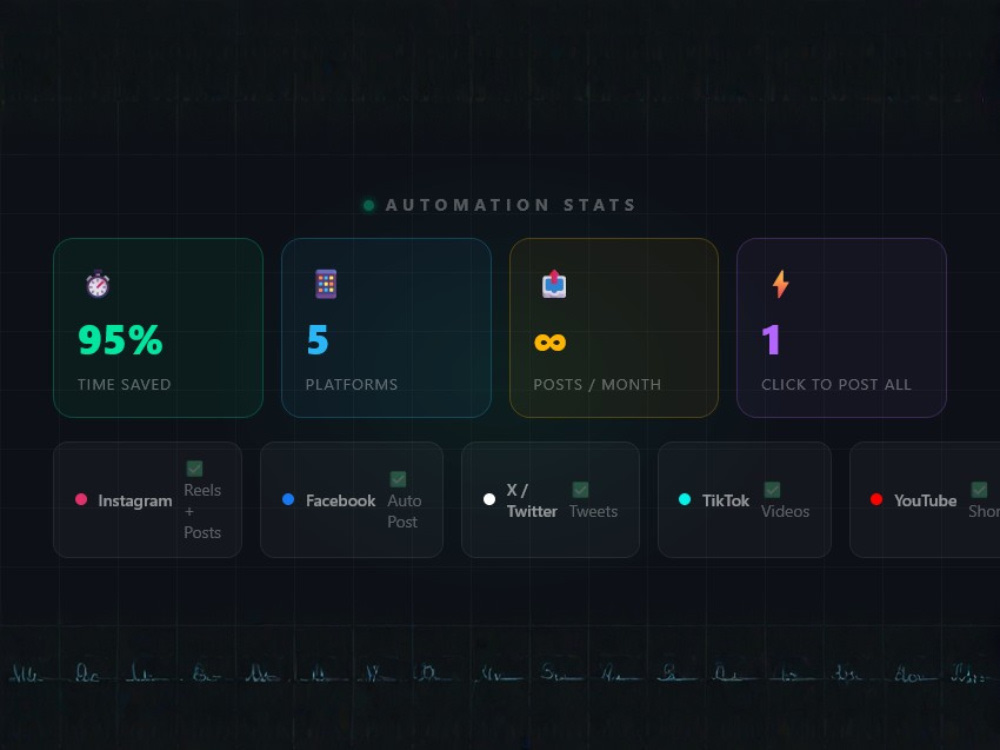Screen dimensions: 1000x750
Task: Click the purple number 1
Action: pos(771,340)
